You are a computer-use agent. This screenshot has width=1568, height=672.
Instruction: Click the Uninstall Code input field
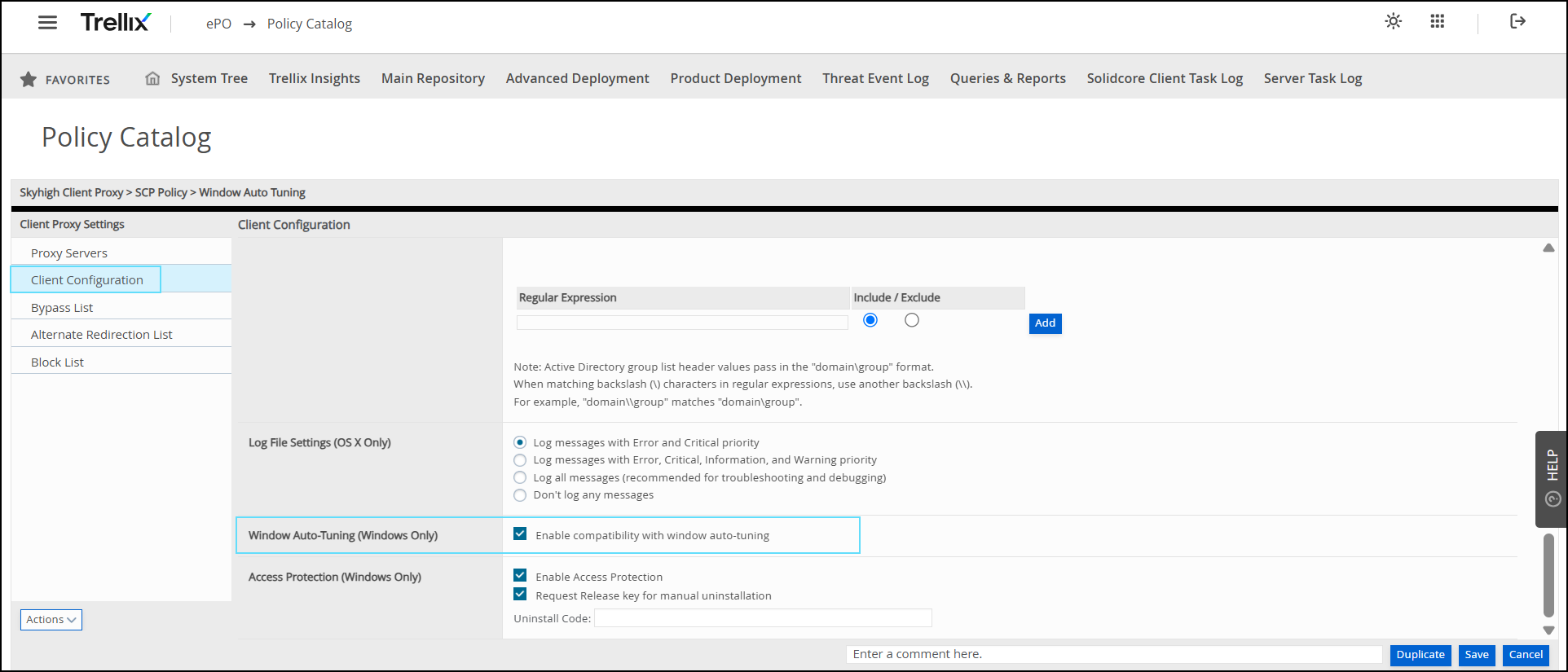point(763,618)
